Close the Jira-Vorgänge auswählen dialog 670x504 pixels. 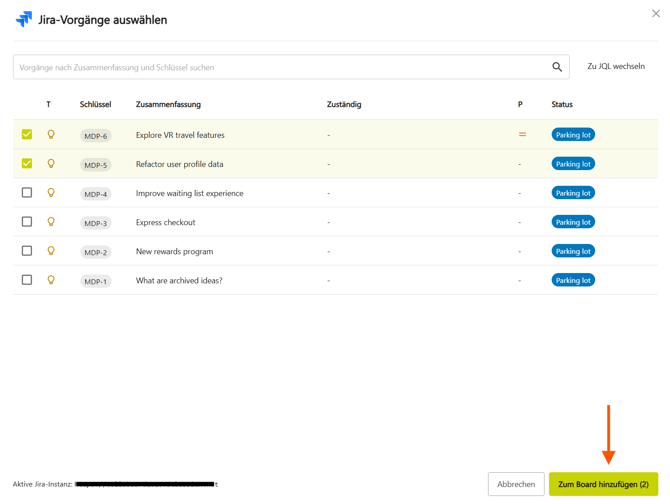[656, 14]
